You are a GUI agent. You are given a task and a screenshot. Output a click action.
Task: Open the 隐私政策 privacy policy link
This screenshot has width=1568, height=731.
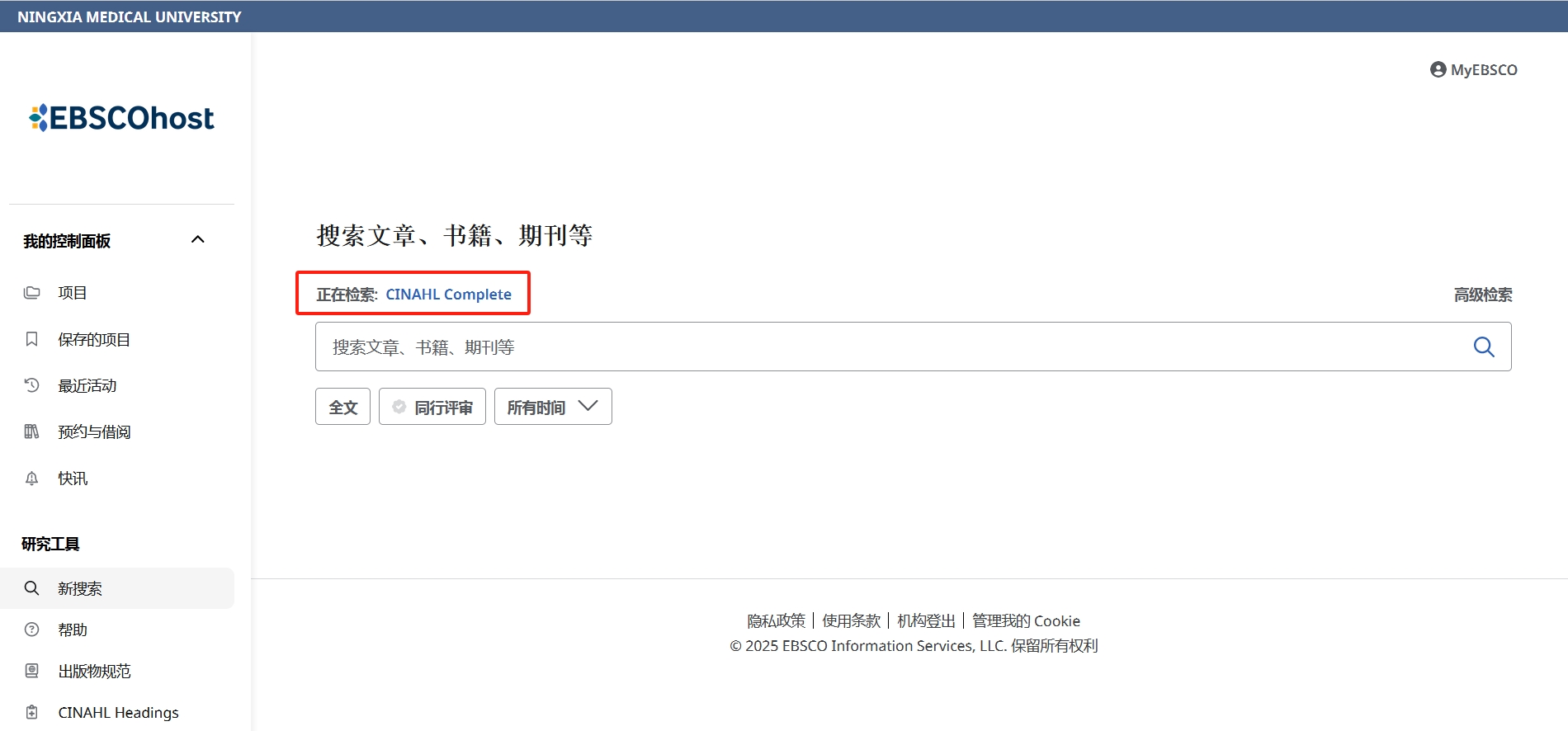(x=776, y=620)
